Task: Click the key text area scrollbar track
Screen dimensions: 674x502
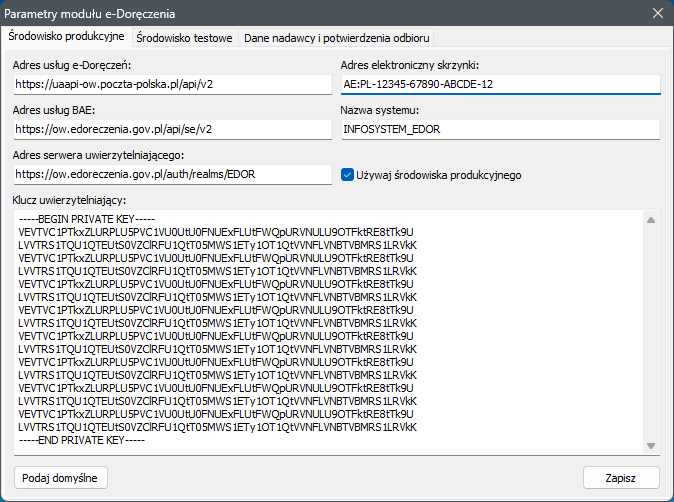Action: coord(650,330)
